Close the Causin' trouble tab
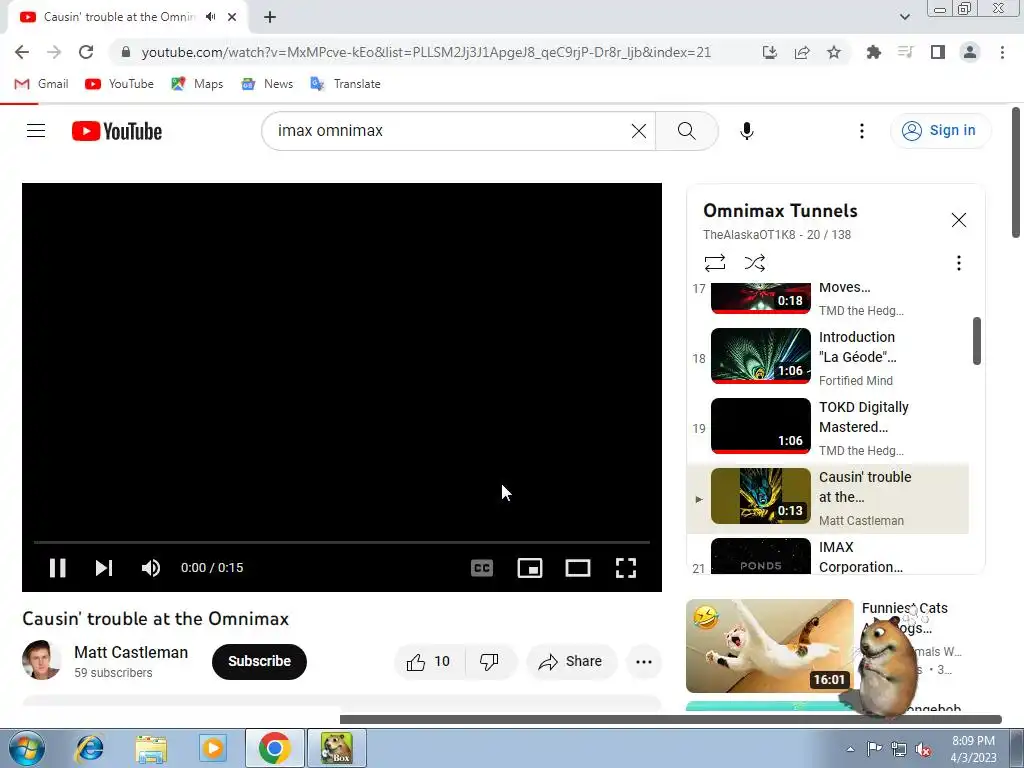The image size is (1024, 768). pyautogui.click(x=232, y=17)
